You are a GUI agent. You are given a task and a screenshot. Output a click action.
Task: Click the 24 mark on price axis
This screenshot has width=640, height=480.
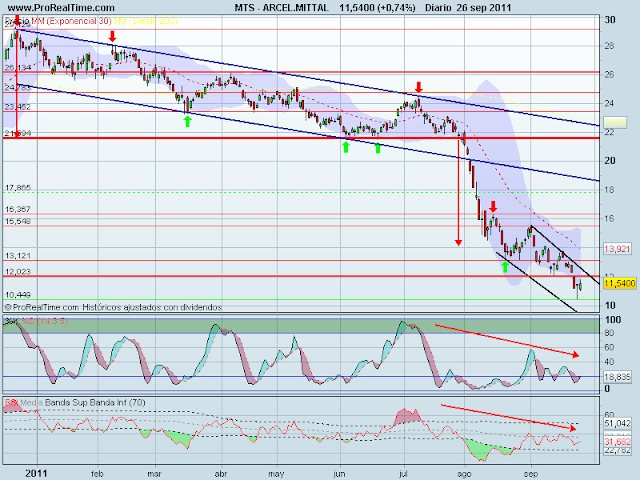(609, 103)
